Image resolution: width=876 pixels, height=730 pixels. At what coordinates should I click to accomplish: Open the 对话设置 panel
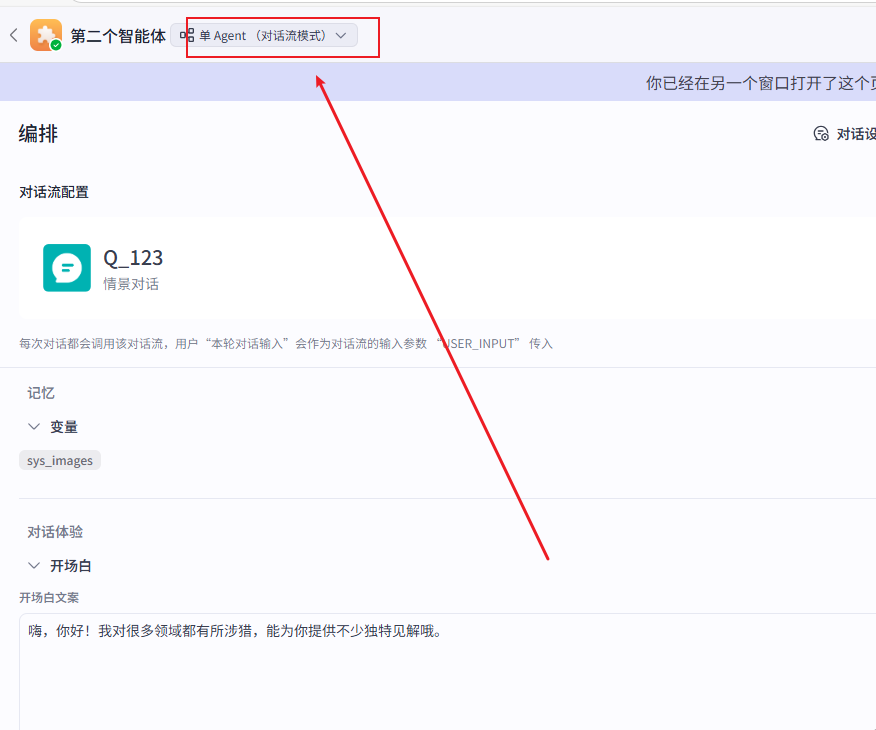pyautogui.click(x=845, y=132)
